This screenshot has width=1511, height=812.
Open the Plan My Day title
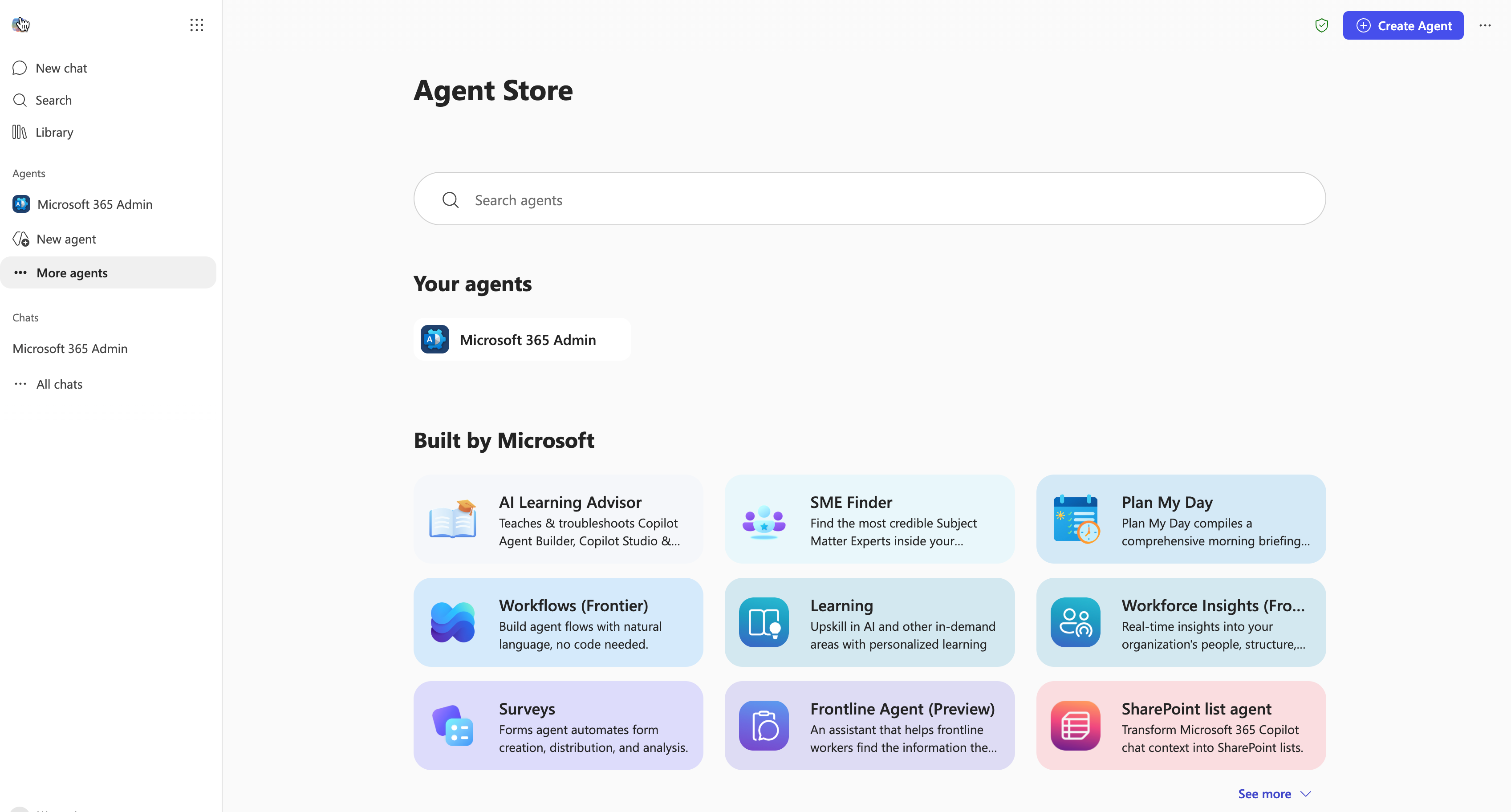(1167, 502)
